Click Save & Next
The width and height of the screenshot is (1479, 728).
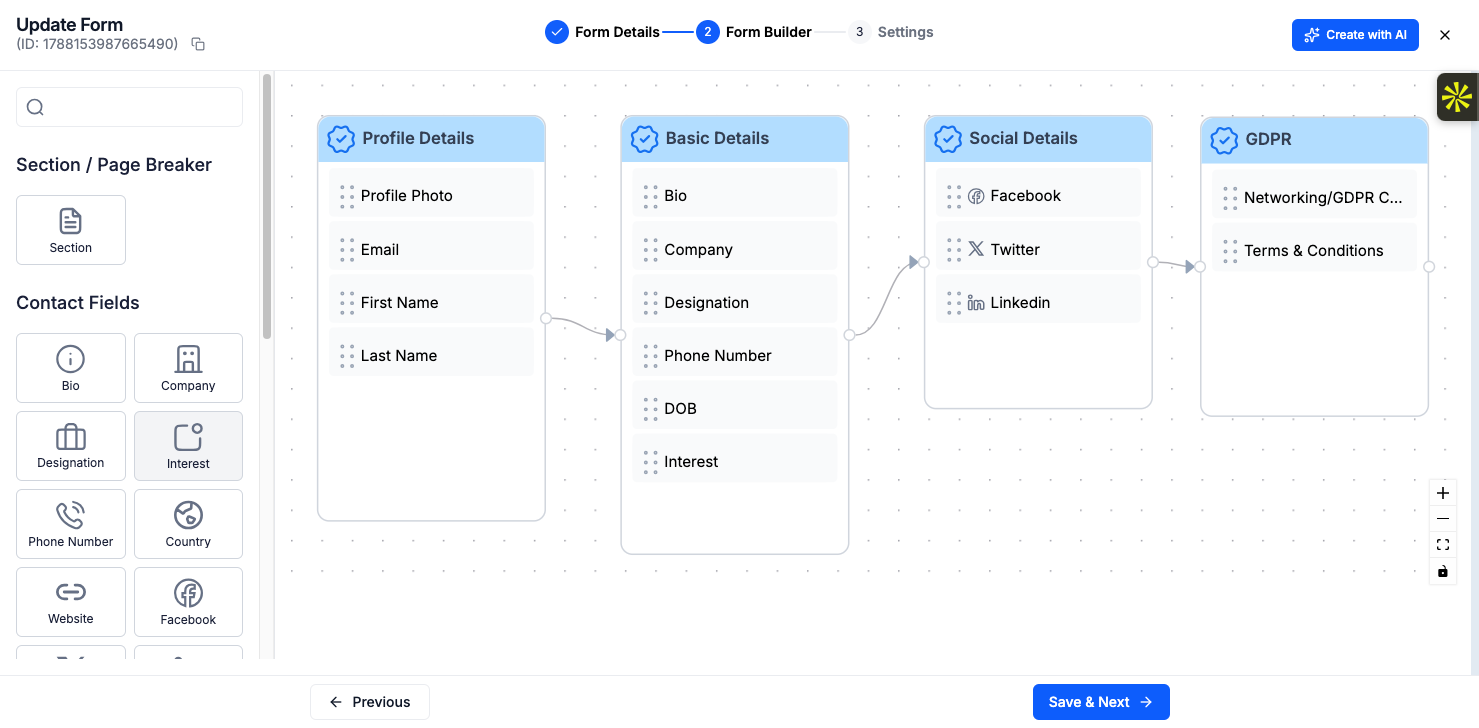pyautogui.click(x=1101, y=702)
